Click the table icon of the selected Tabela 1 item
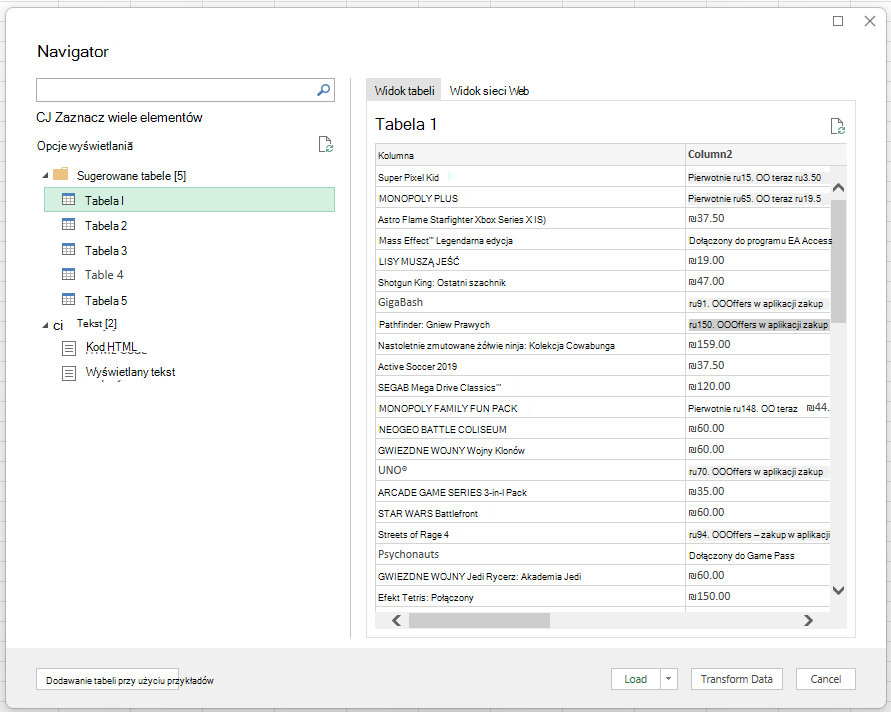This screenshot has height=712, width=891. pos(68,199)
